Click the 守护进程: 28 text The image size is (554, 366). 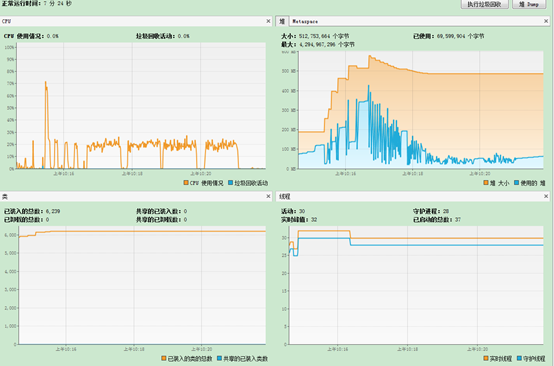[431, 211]
